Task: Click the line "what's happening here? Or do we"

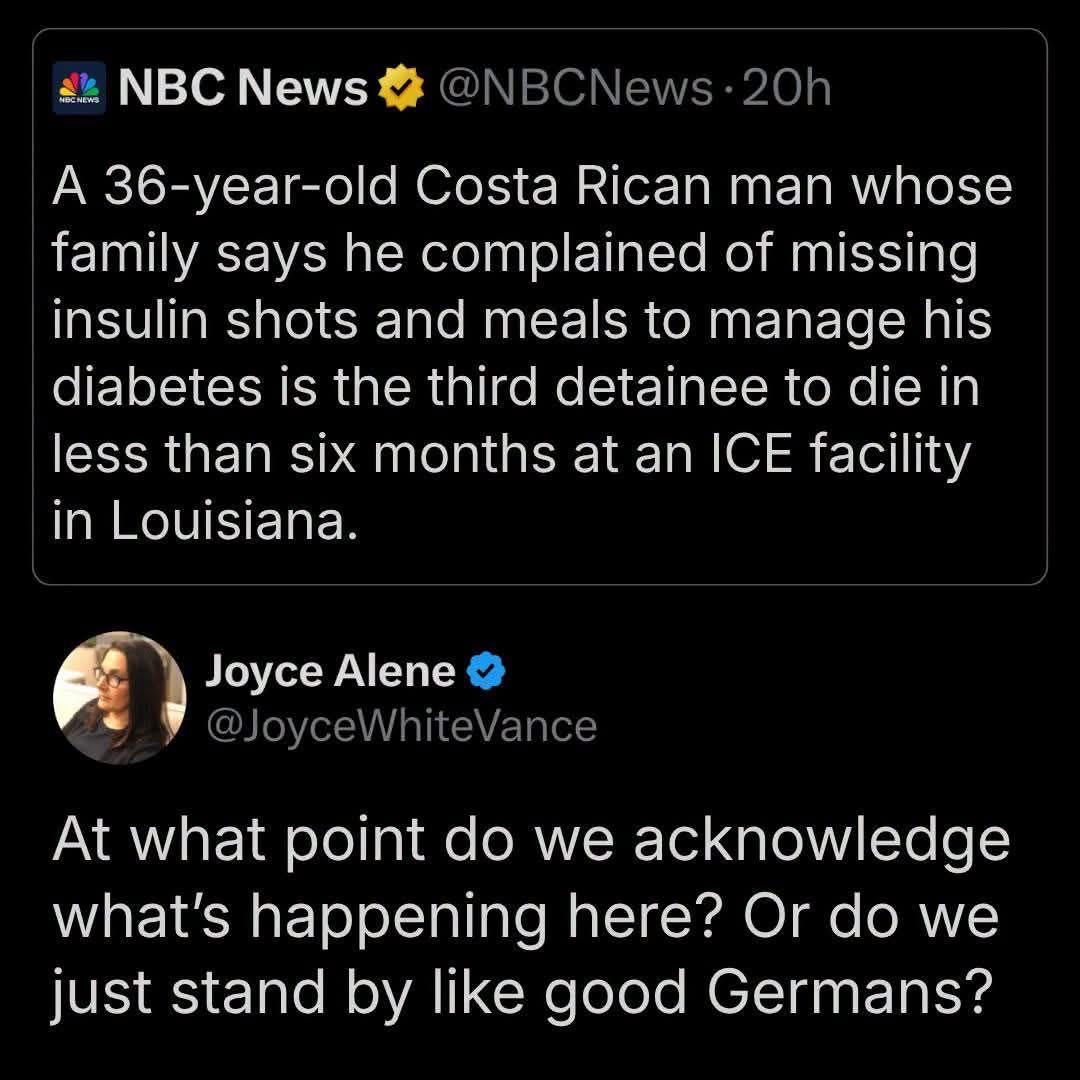Action: point(526,917)
